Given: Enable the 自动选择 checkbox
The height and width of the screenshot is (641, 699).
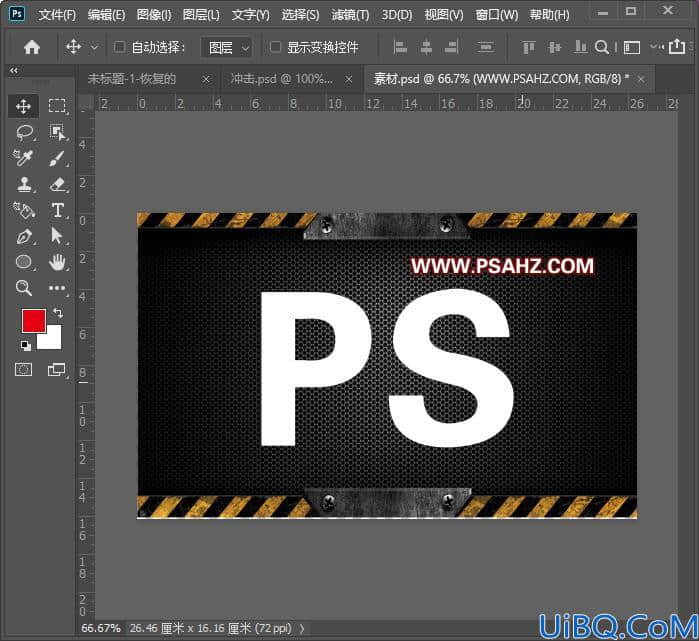Looking at the screenshot, I should click(x=119, y=47).
